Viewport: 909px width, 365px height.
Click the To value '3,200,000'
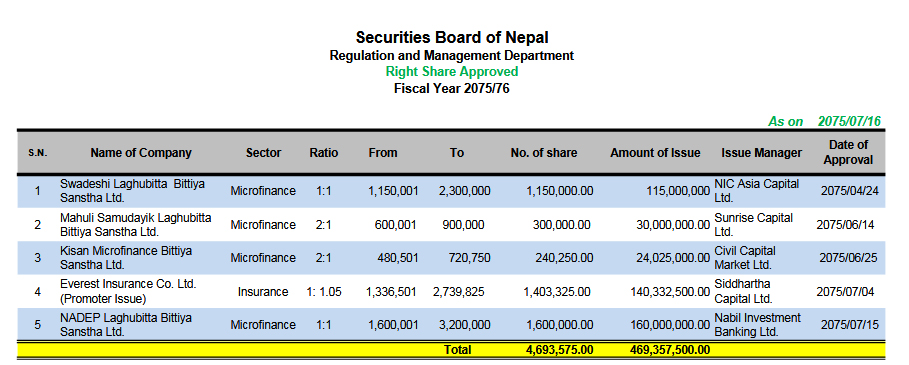(x=464, y=325)
